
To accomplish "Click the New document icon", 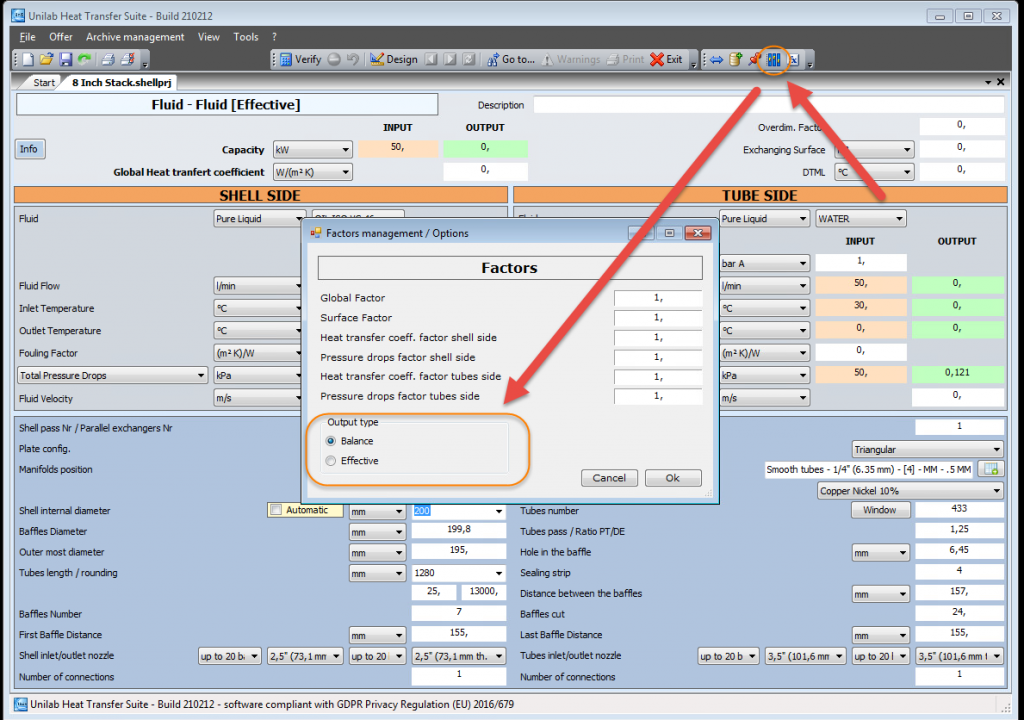I will 28,60.
